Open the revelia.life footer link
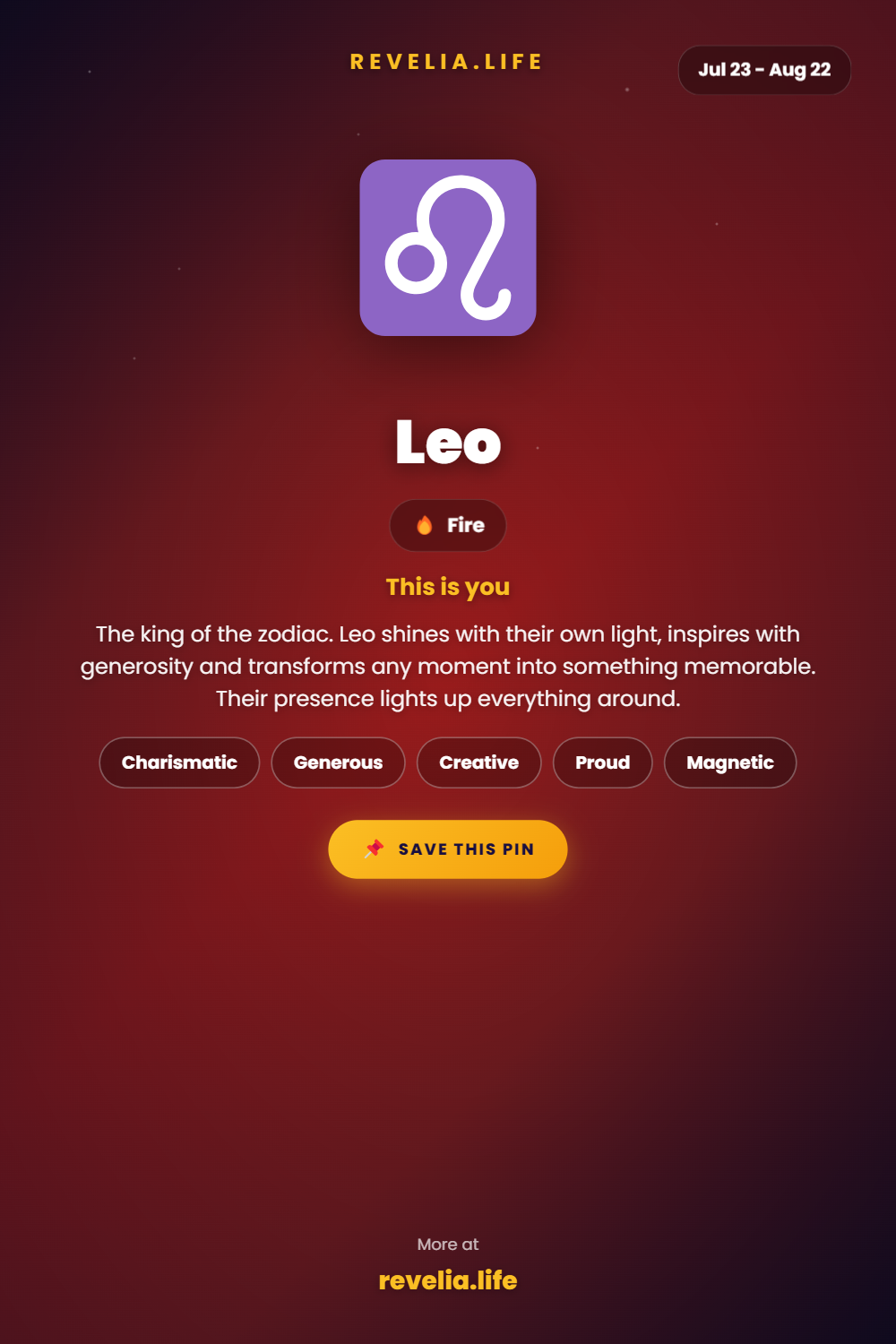This screenshot has width=896, height=1344. pos(448,1280)
